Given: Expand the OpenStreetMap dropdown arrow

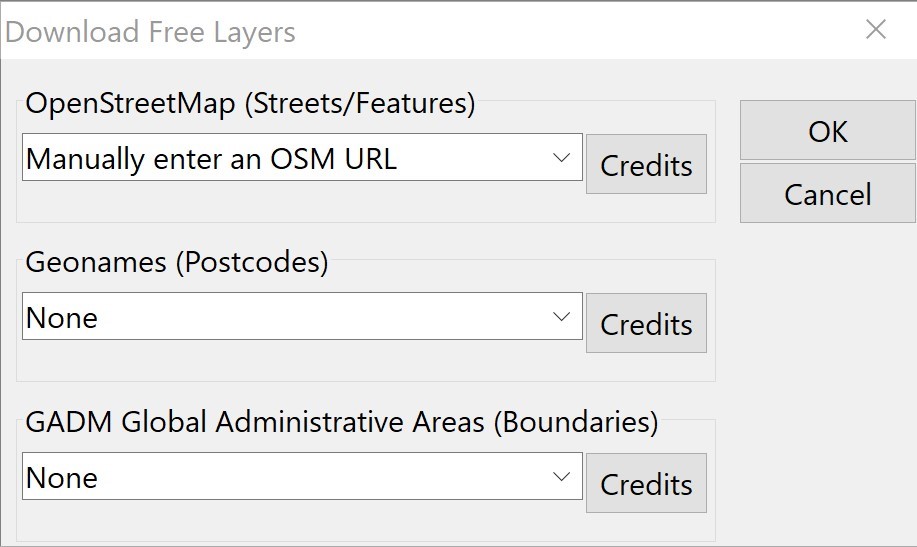Looking at the screenshot, I should [561, 158].
